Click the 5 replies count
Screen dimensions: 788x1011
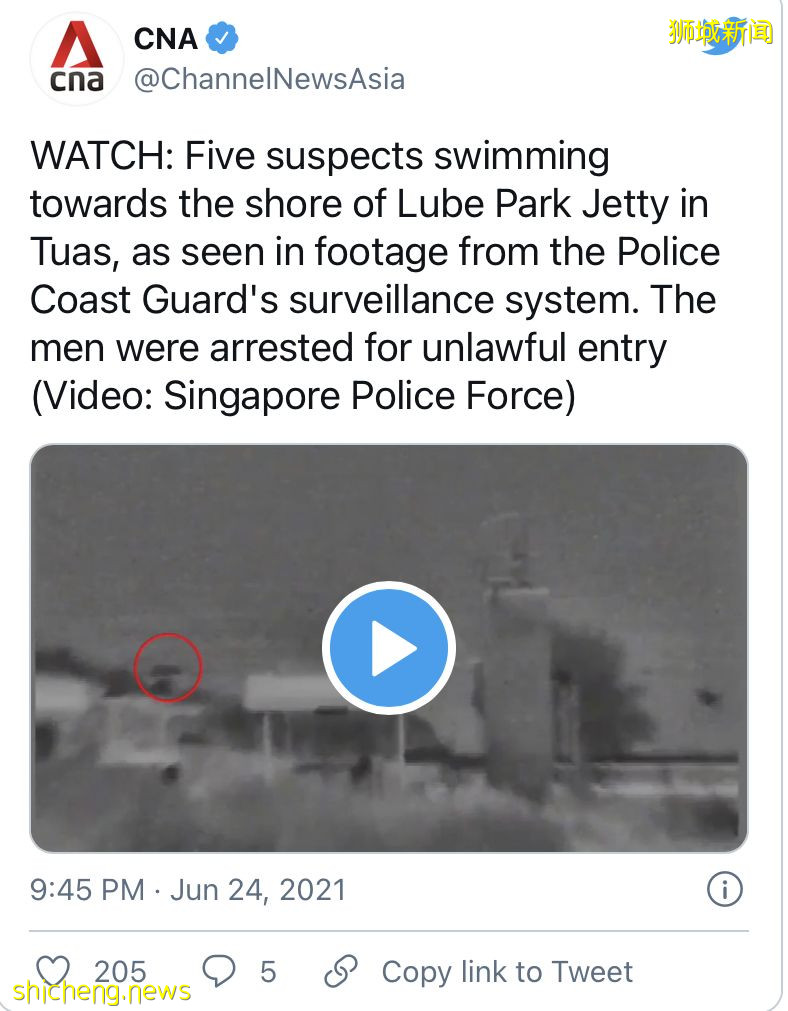(268, 972)
